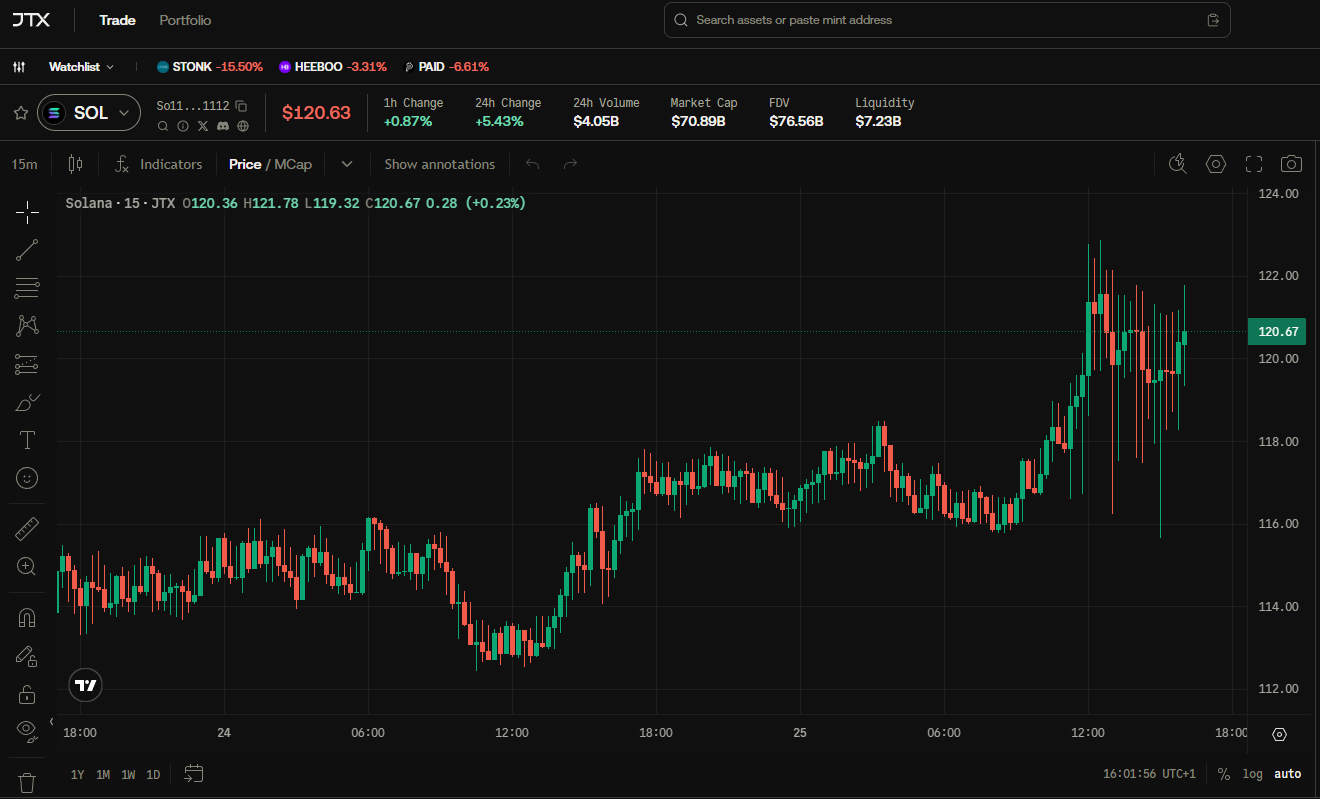Remove drawings with the trash icon
Viewport: 1320px width, 799px height.
[x=27, y=782]
